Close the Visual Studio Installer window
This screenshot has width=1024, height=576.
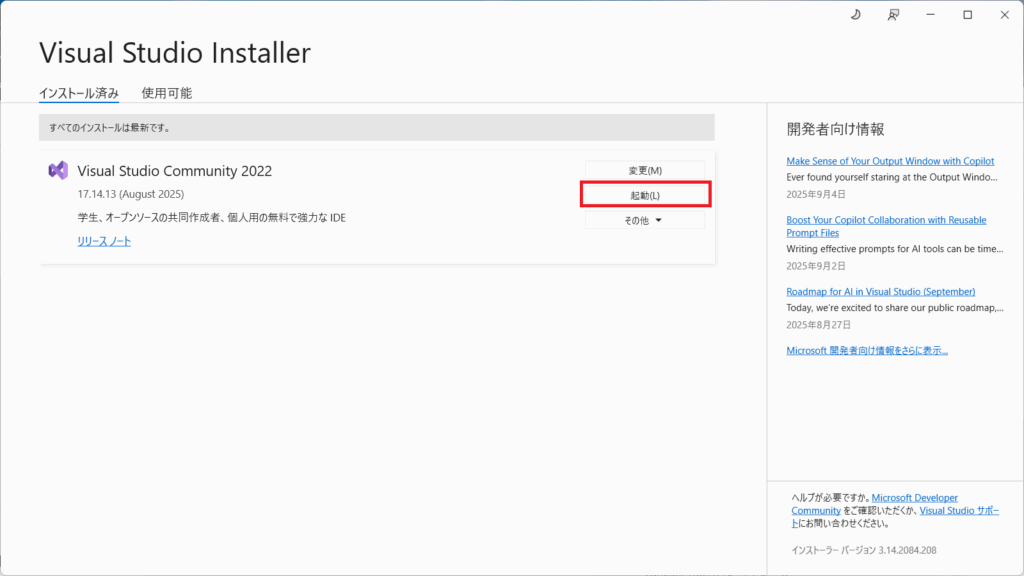click(x=1004, y=15)
